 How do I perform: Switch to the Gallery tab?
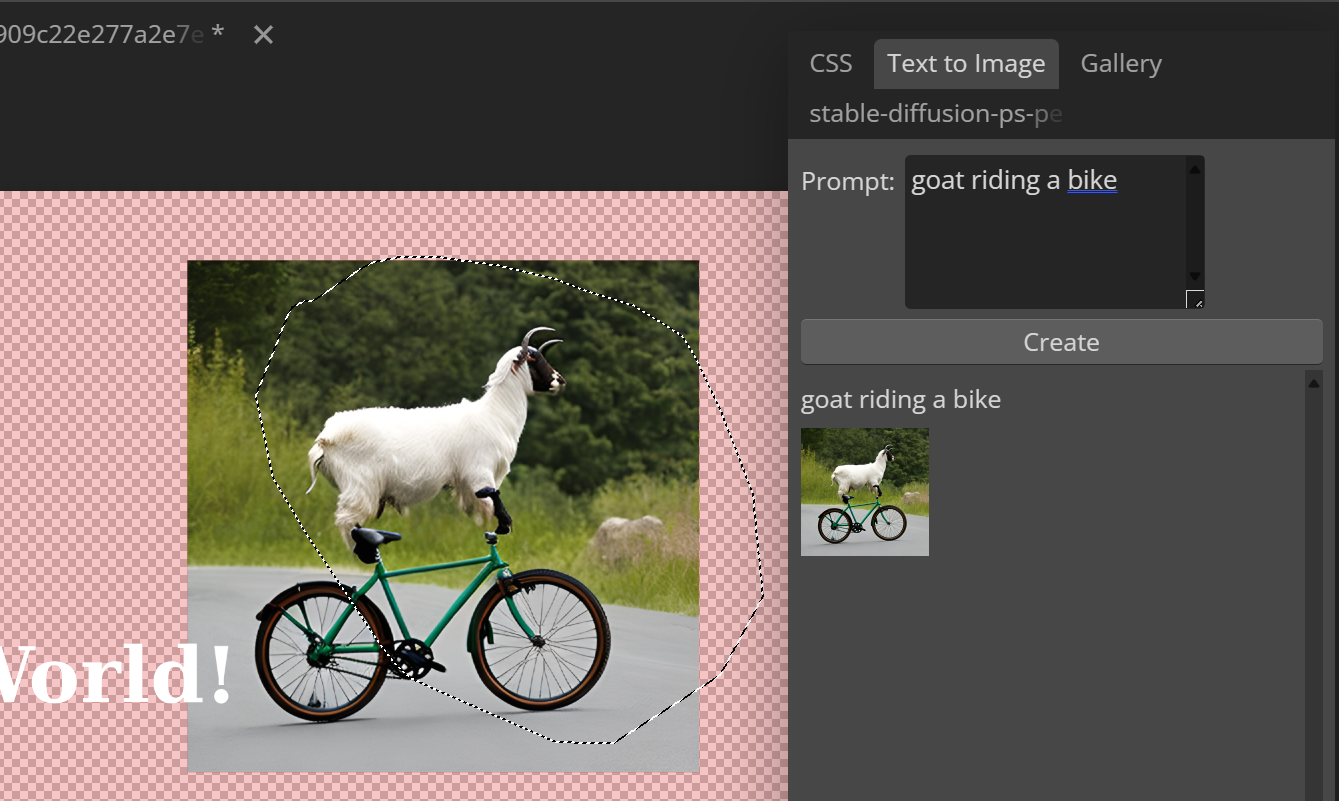pos(1121,64)
